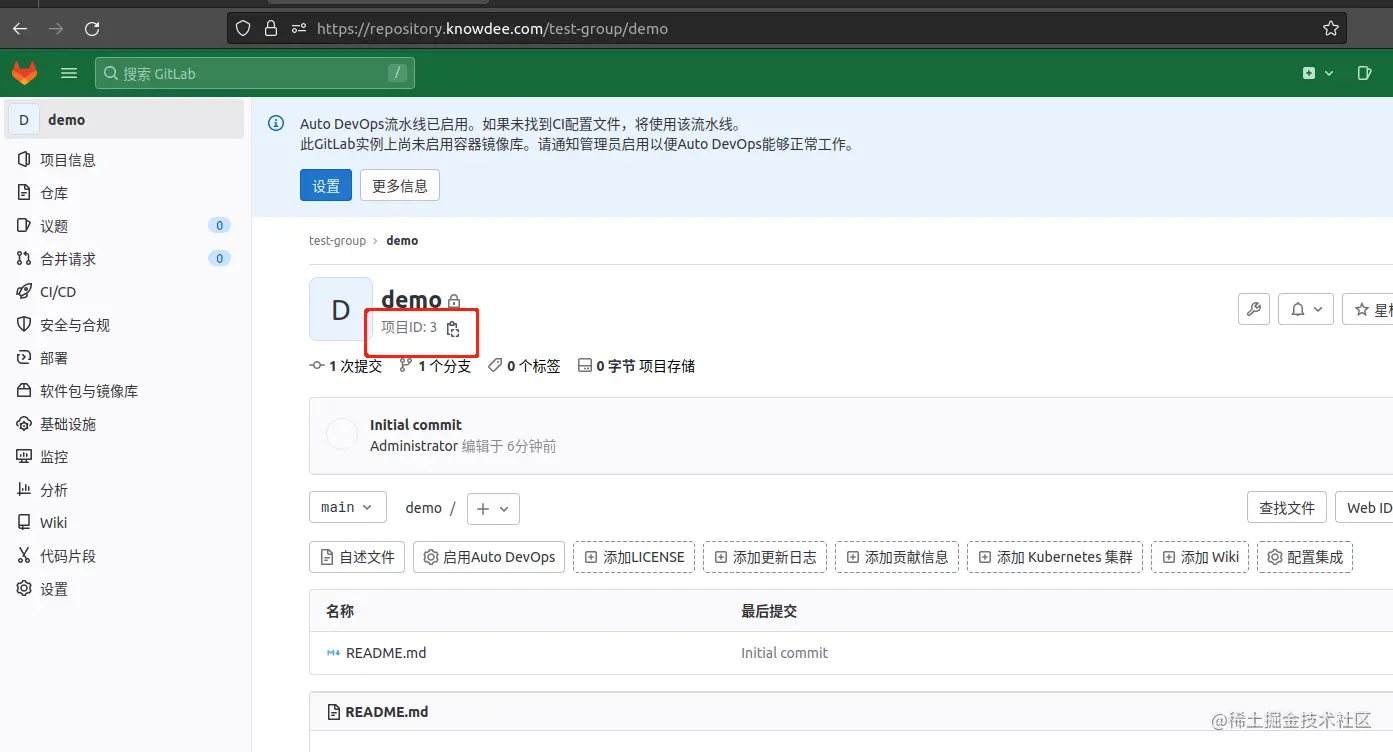Open the hamburger menu beside the GitLab logo
The image size is (1393, 752).
click(69, 73)
